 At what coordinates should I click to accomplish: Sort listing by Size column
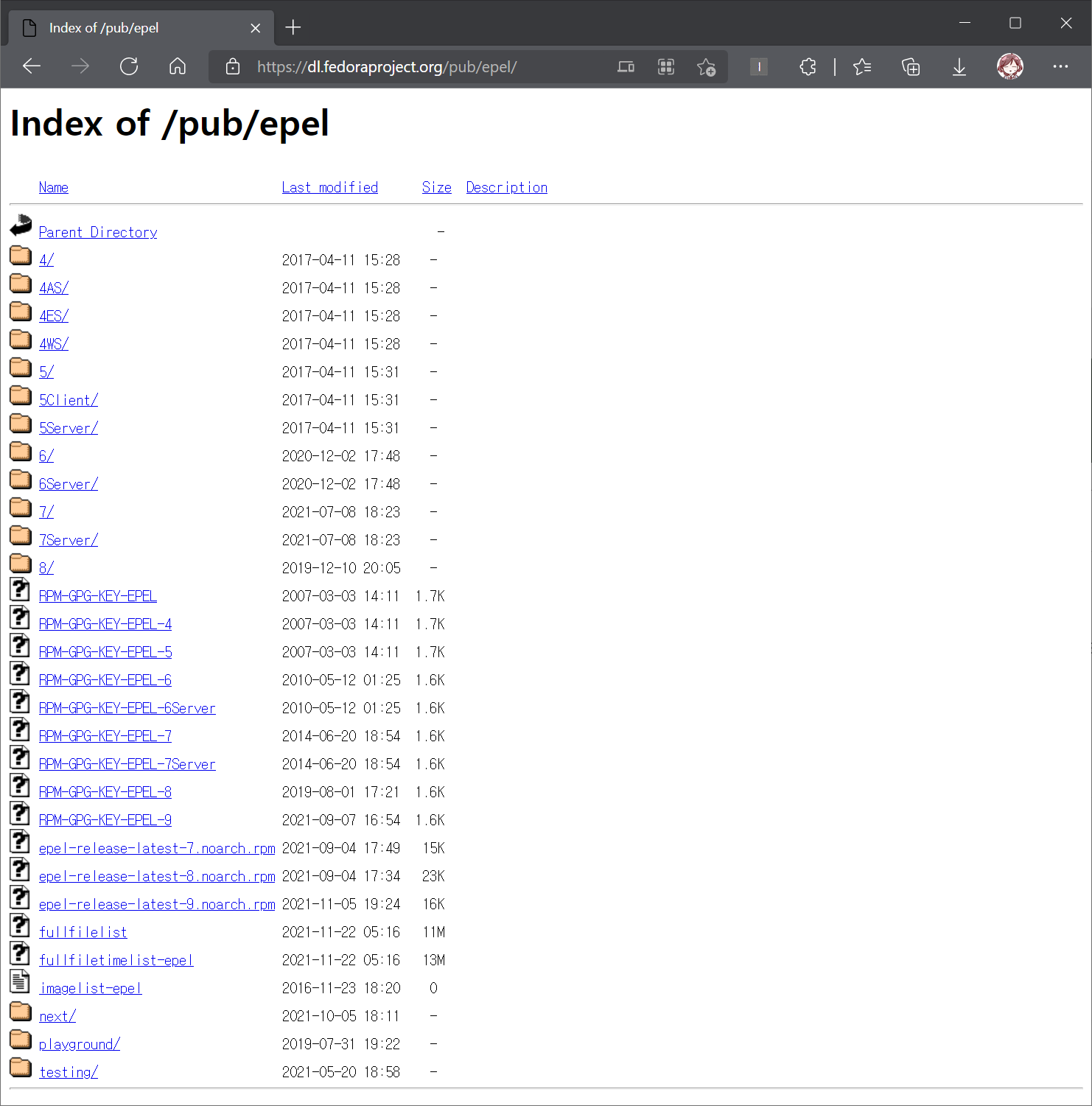pos(437,187)
